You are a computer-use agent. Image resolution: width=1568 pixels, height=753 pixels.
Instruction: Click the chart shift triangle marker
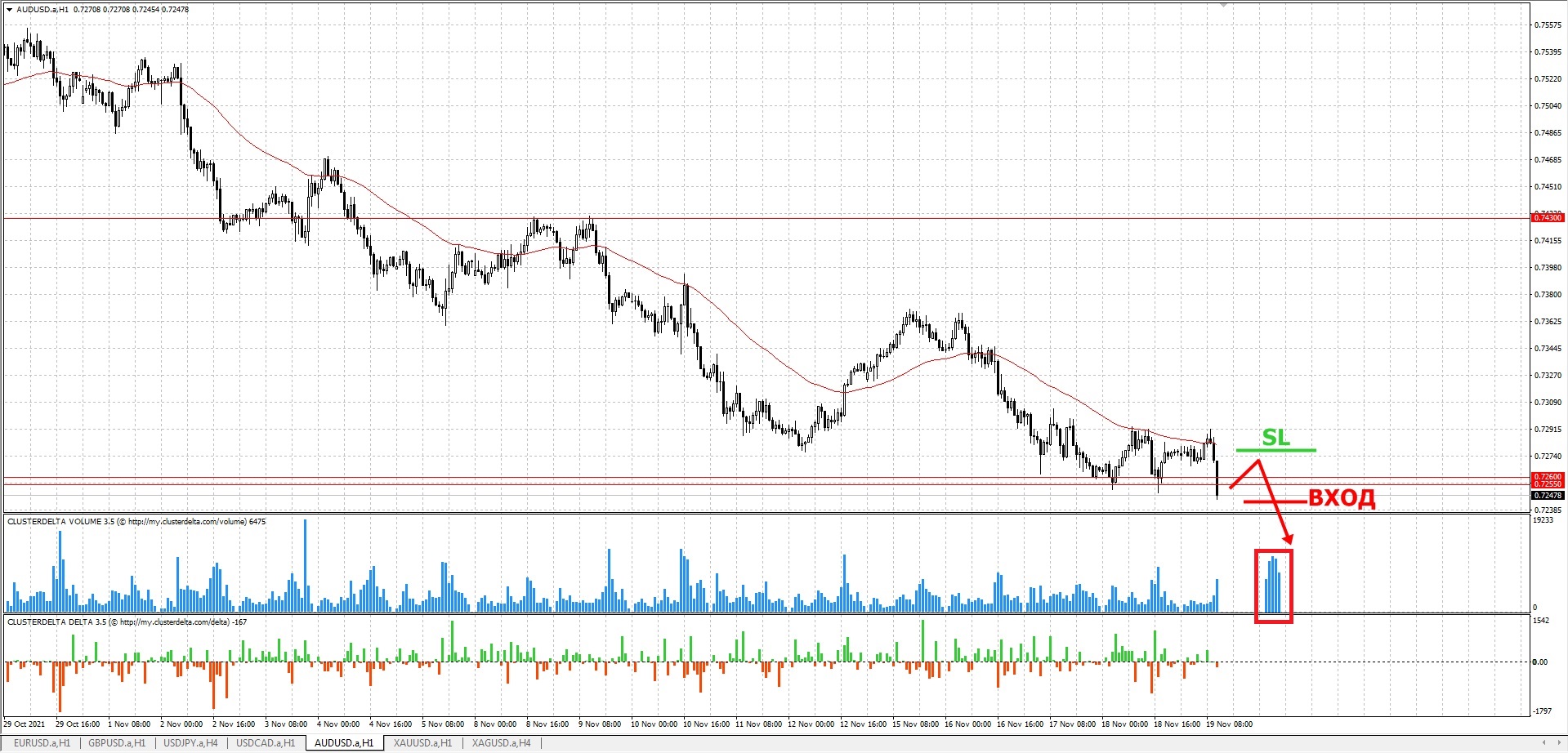click(x=1223, y=5)
